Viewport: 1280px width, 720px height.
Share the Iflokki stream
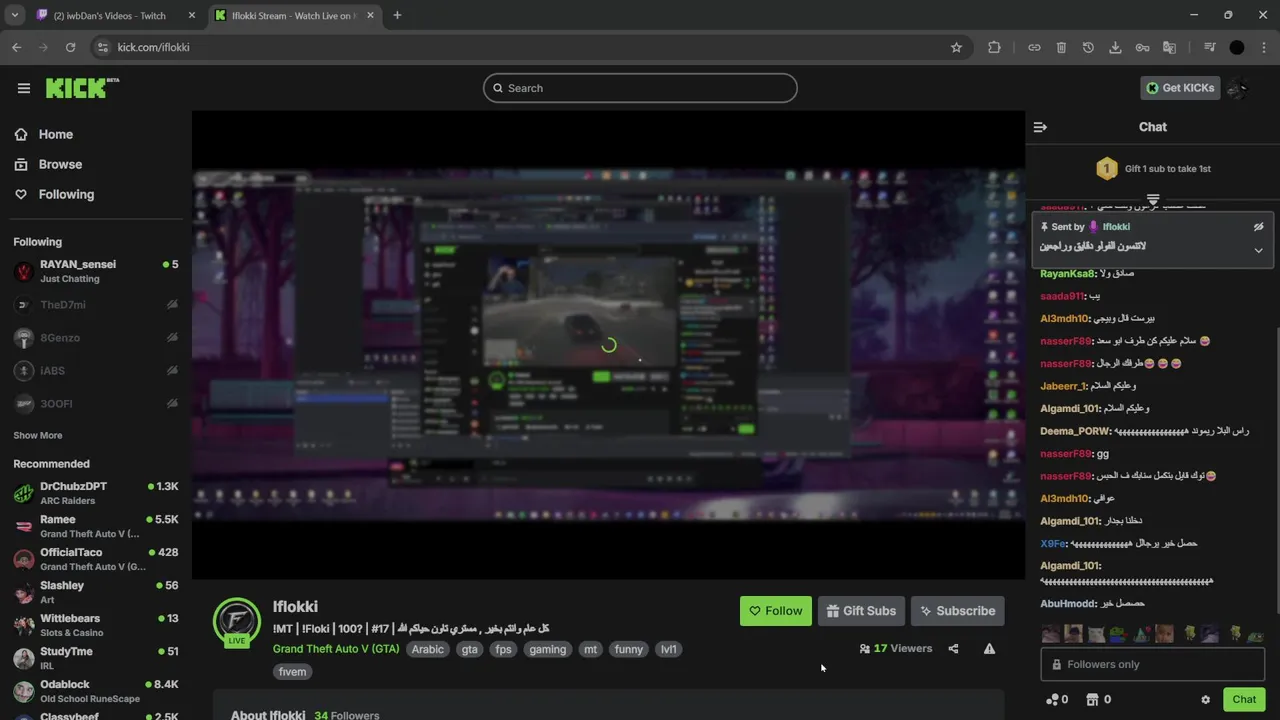pyautogui.click(x=953, y=649)
